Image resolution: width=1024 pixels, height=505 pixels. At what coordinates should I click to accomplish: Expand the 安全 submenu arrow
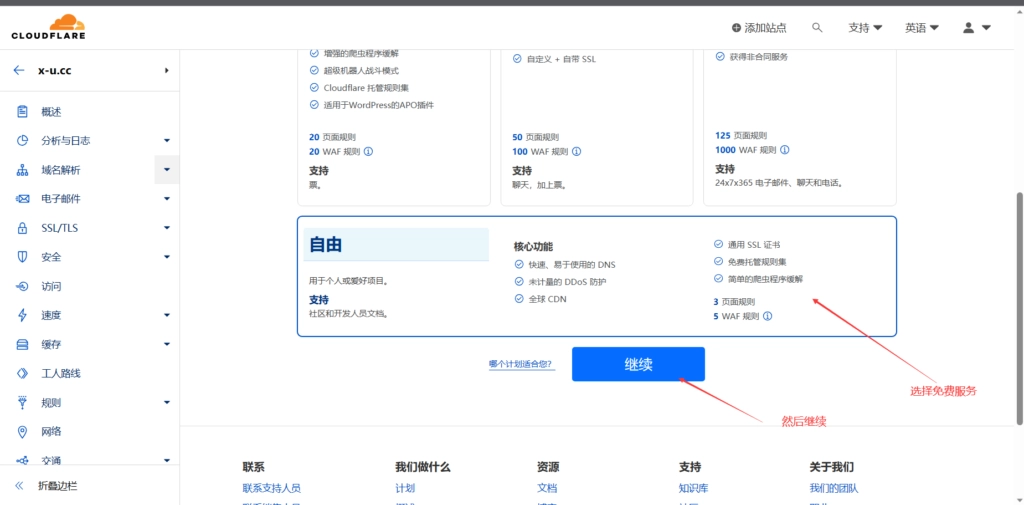pos(167,257)
